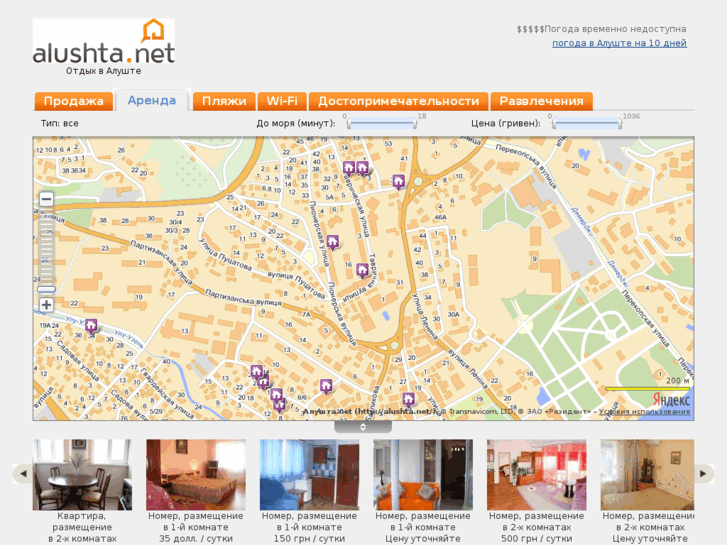
Task: Open the 150 грн / сутки room photo
Action: pyautogui.click(x=309, y=474)
